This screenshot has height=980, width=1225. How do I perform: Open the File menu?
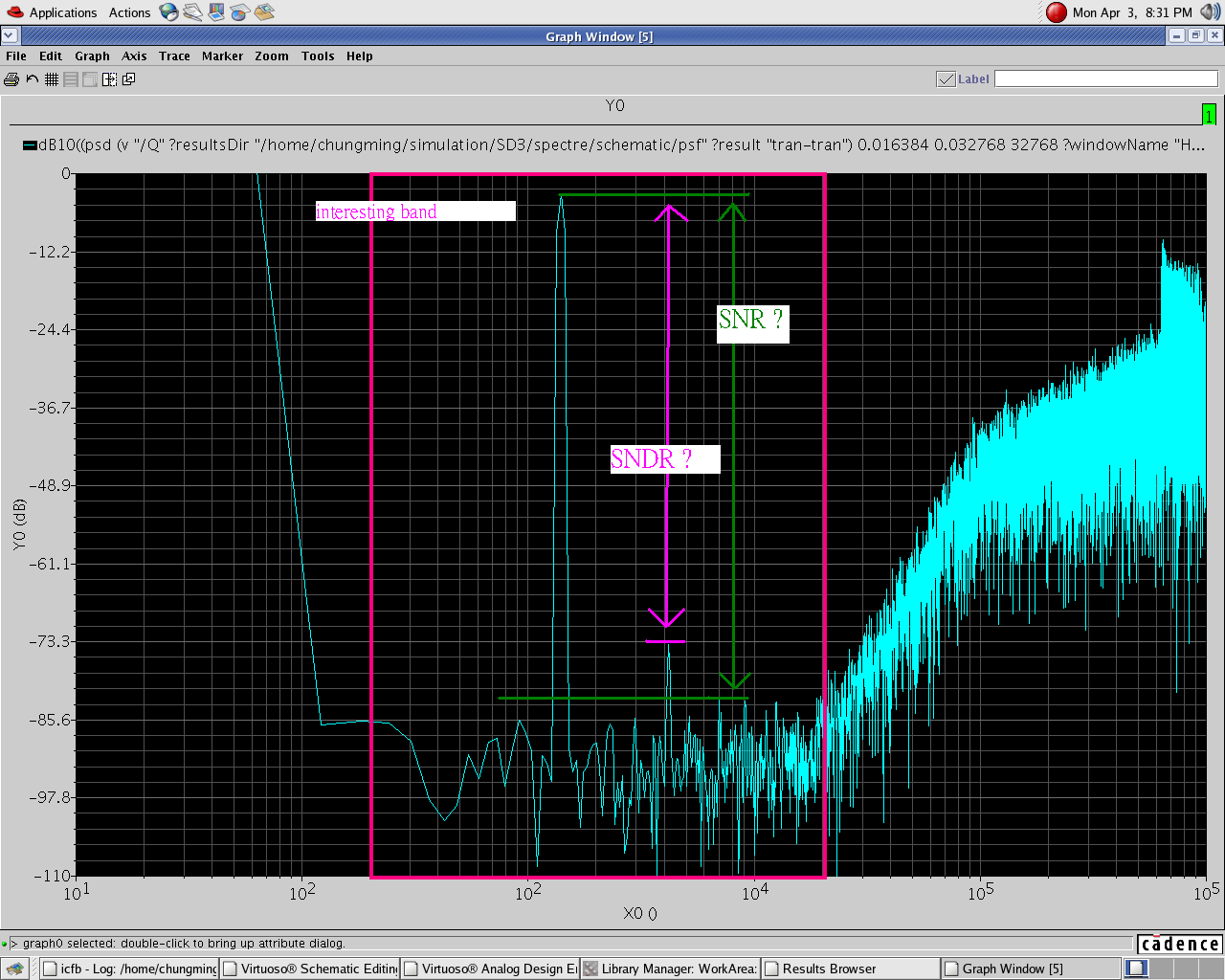(16, 56)
